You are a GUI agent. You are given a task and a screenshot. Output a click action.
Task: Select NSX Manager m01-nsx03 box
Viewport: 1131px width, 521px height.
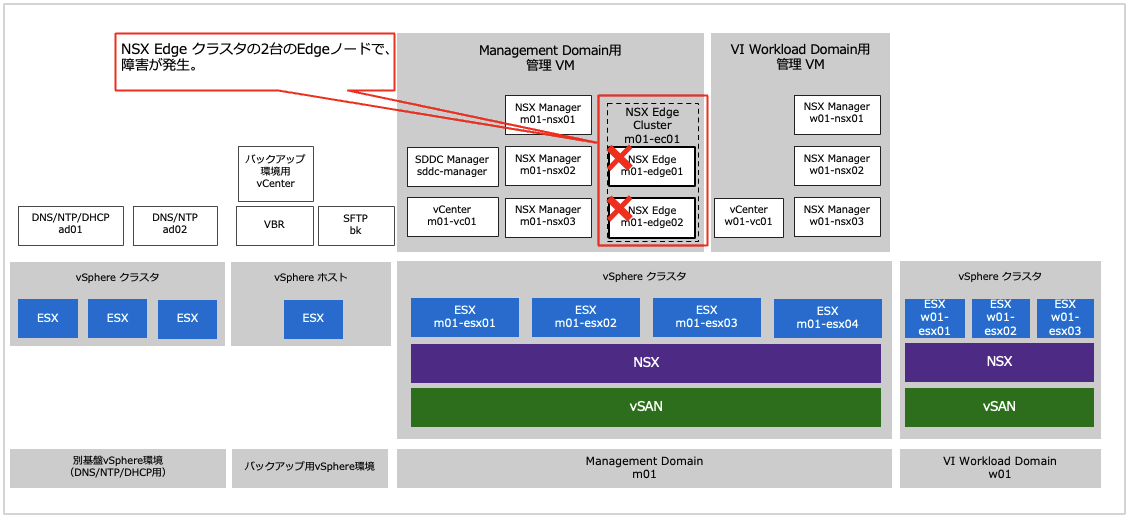click(548, 216)
